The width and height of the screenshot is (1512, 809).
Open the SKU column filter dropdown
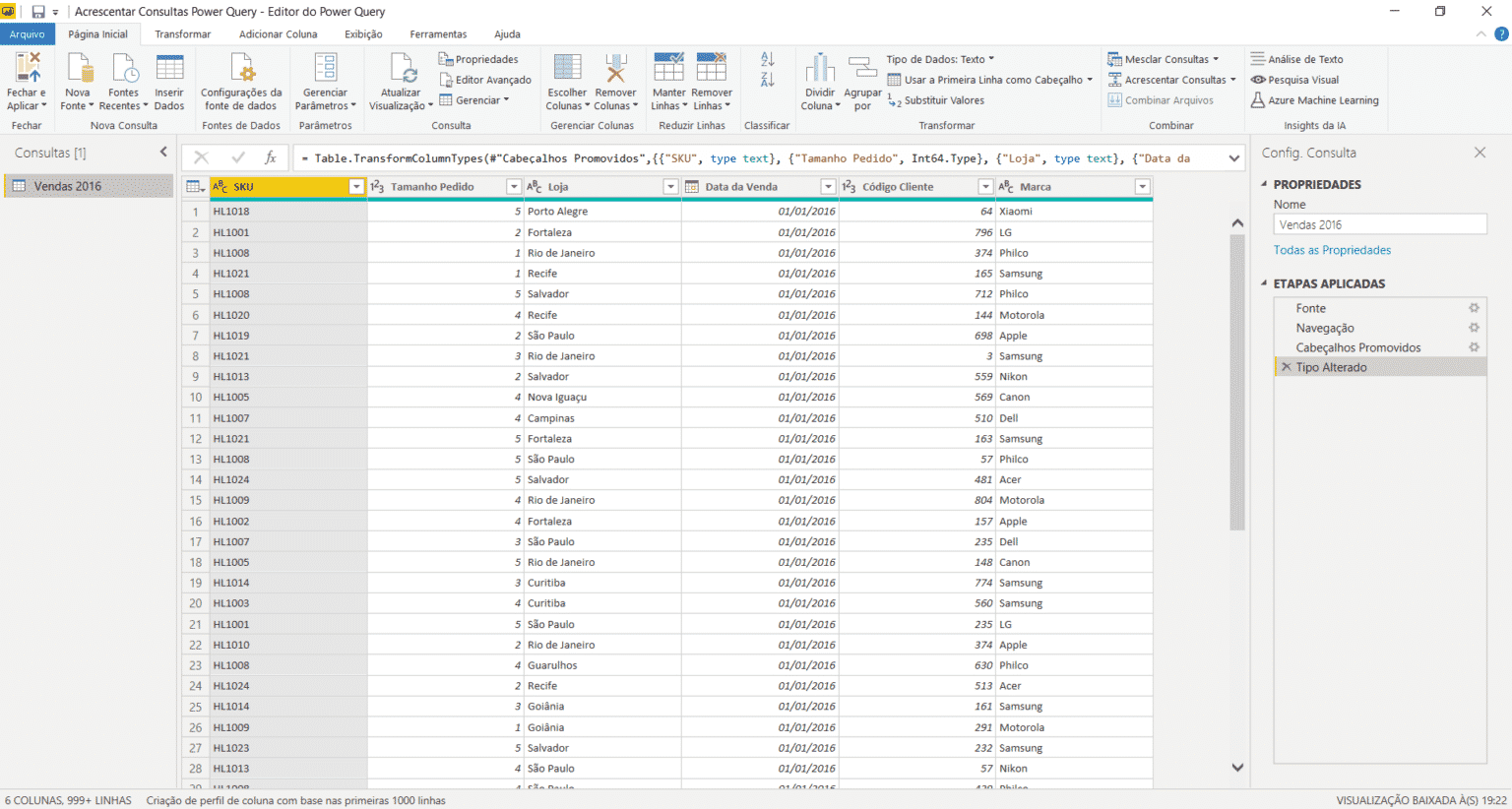click(358, 186)
